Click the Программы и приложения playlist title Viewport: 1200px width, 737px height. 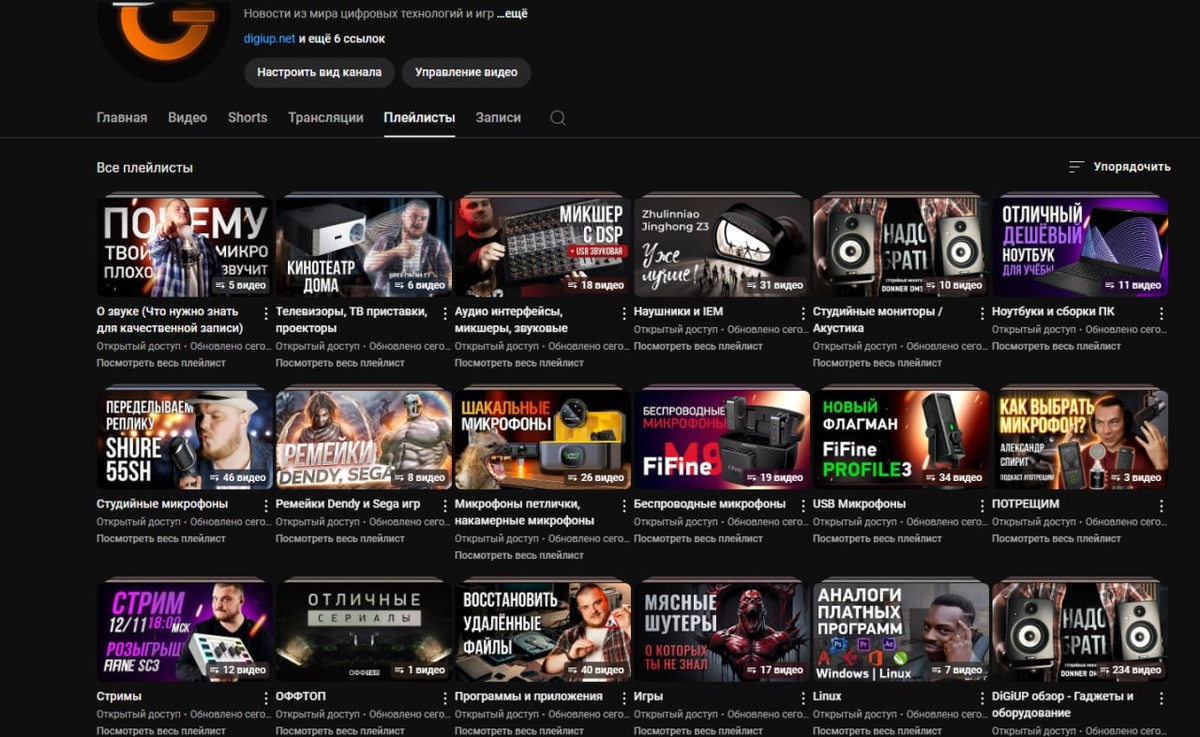(x=529, y=696)
